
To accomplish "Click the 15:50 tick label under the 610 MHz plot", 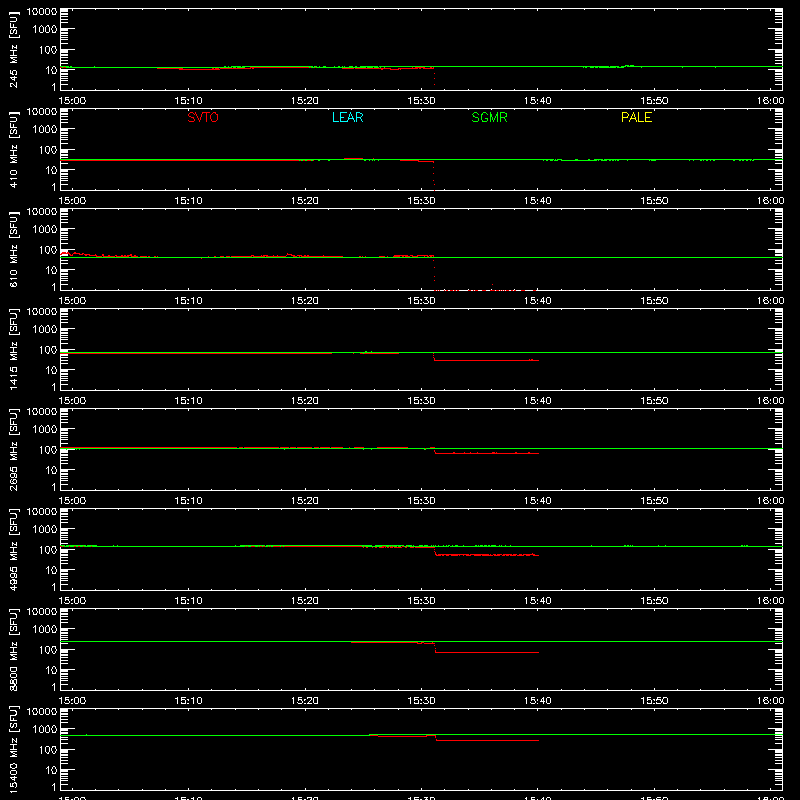I will pos(654,301).
